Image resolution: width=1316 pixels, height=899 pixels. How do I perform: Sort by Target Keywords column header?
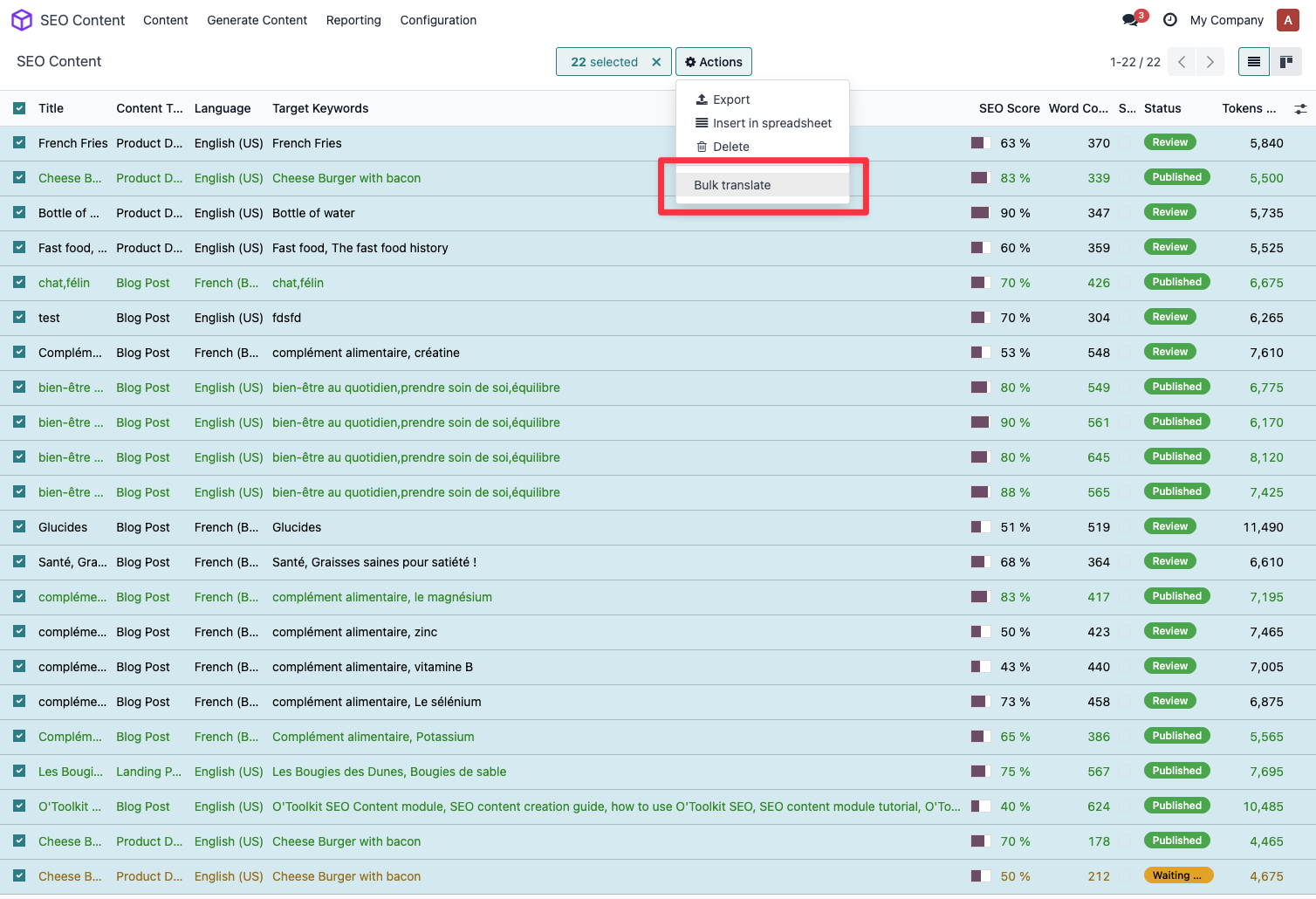tap(320, 108)
